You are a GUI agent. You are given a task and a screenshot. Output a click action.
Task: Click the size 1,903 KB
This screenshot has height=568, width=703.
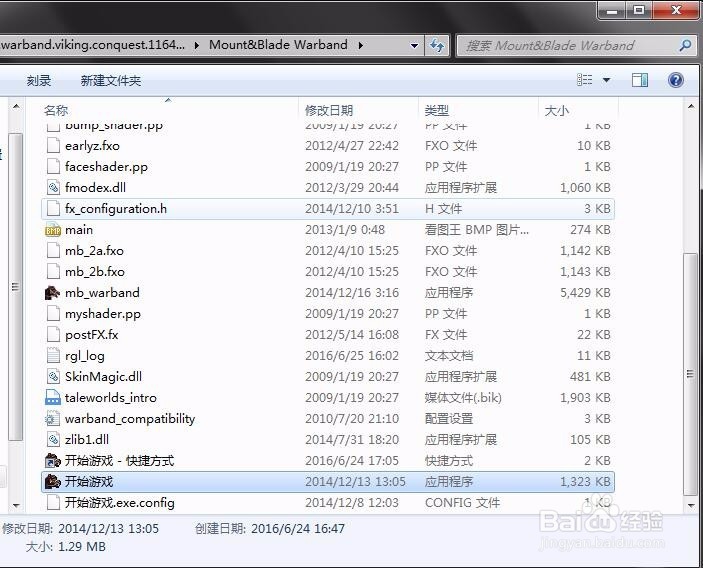585,398
